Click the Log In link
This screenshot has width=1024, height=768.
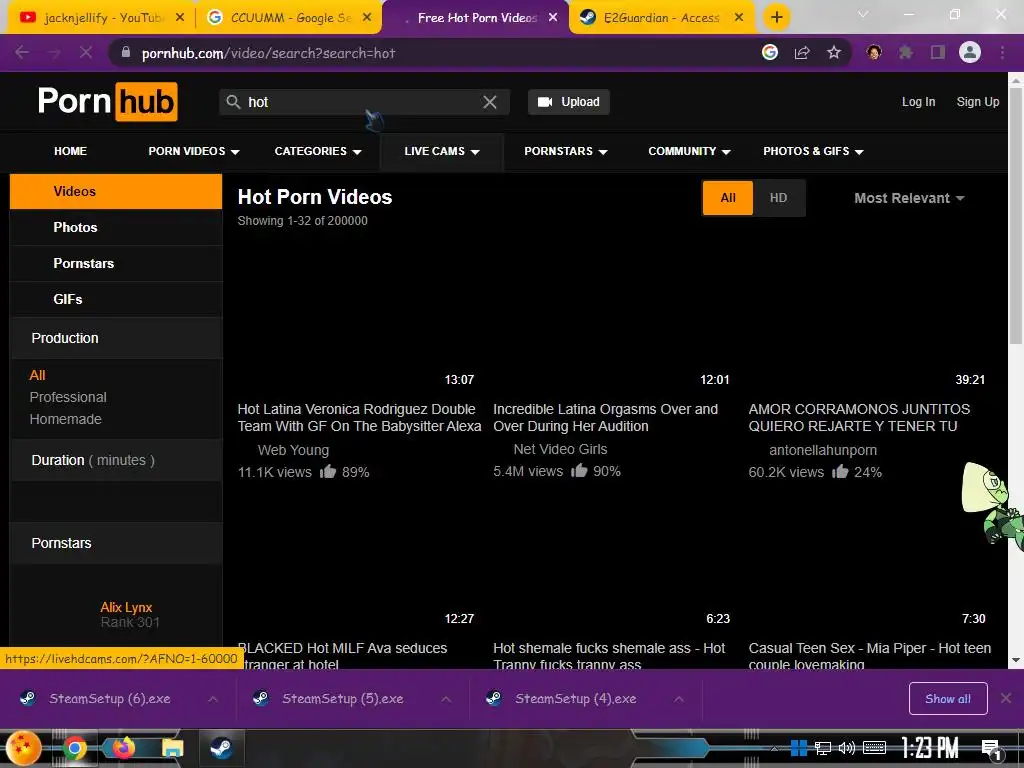coord(918,102)
